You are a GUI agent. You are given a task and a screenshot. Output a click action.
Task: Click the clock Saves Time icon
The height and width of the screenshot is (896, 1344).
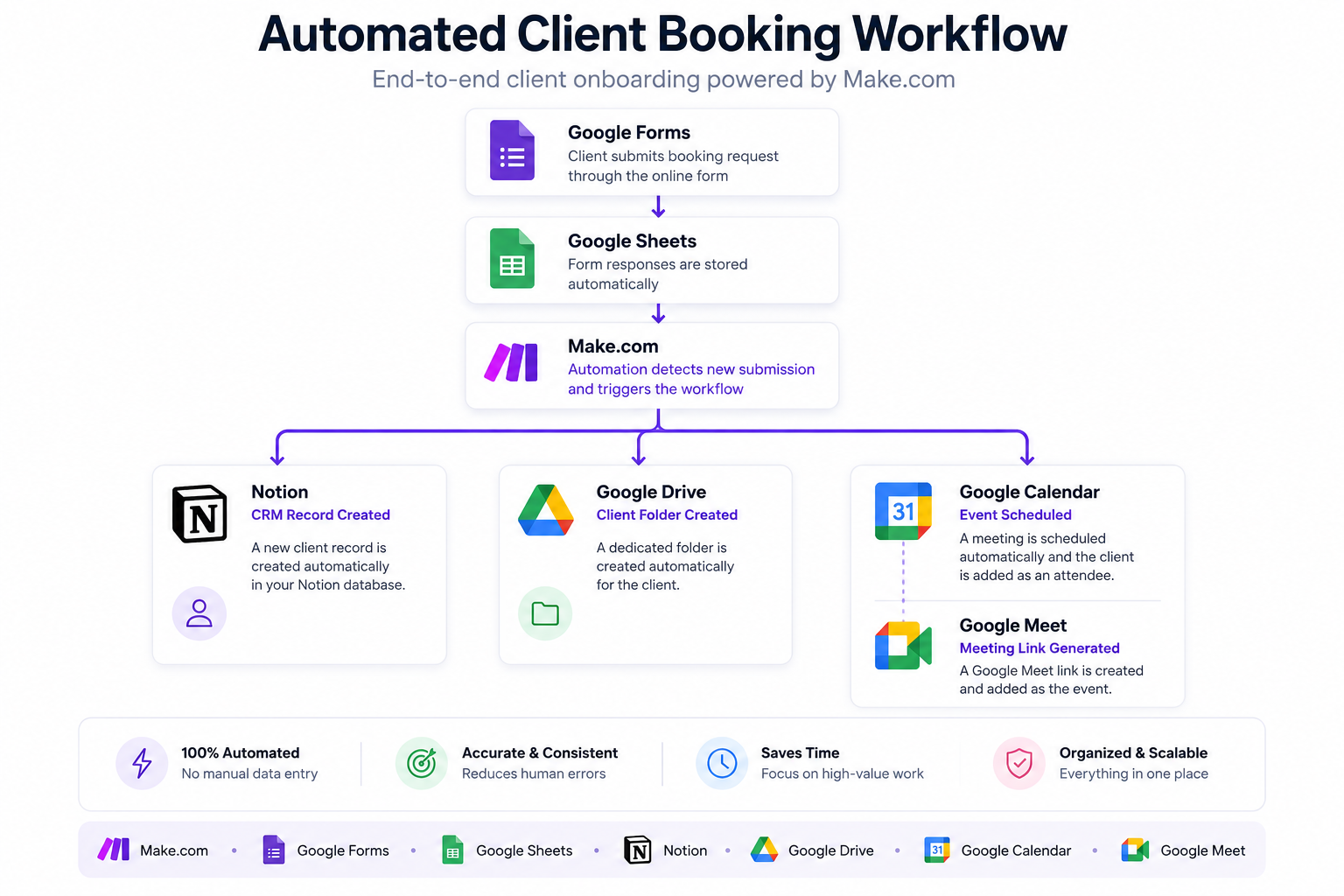point(722,763)
